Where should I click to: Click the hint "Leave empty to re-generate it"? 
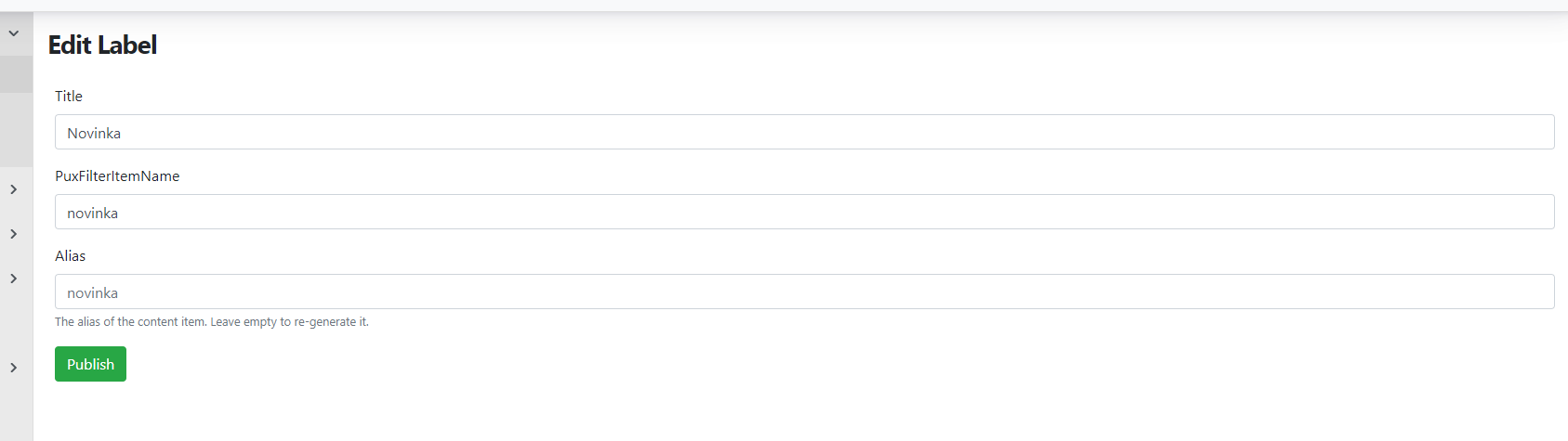pos(290,322)
